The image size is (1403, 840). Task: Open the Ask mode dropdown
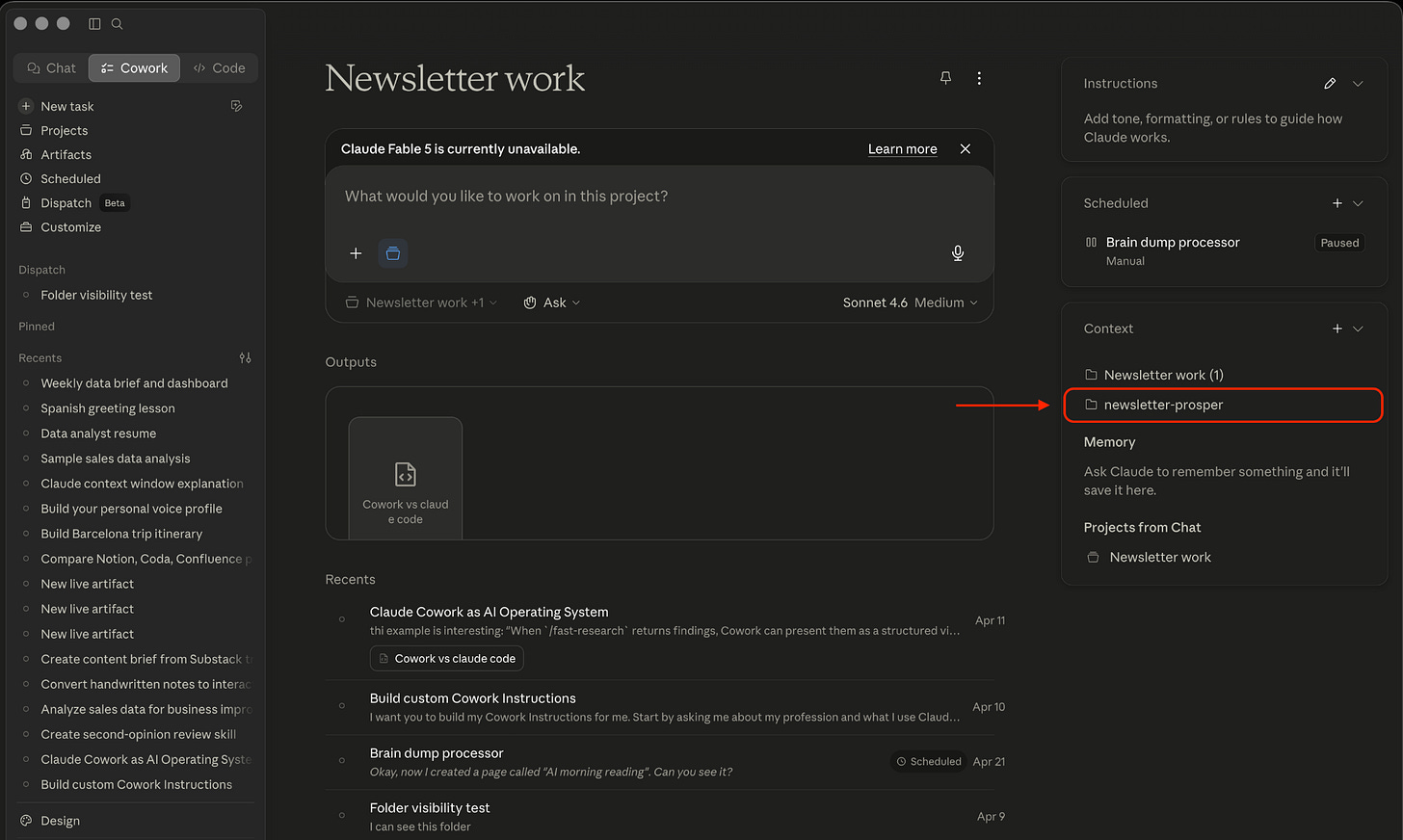[551, 302]
